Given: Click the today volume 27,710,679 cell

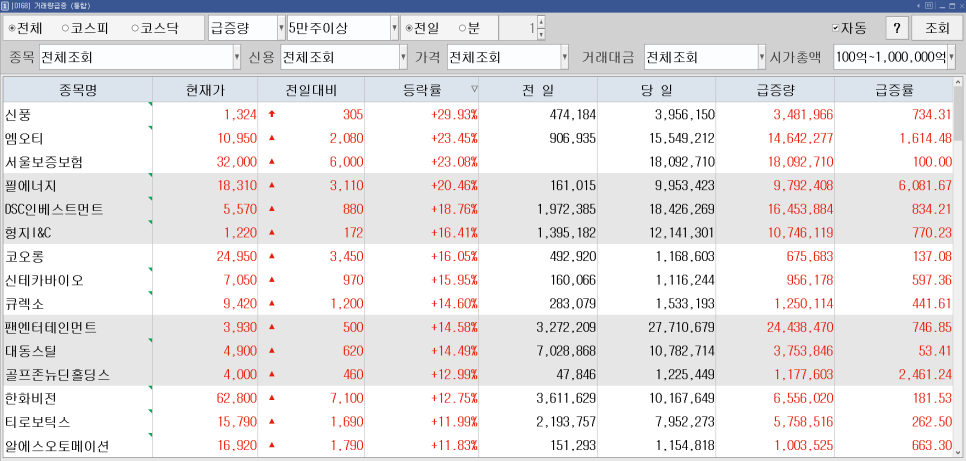Looking at the screenshot, I should (656, 327).
